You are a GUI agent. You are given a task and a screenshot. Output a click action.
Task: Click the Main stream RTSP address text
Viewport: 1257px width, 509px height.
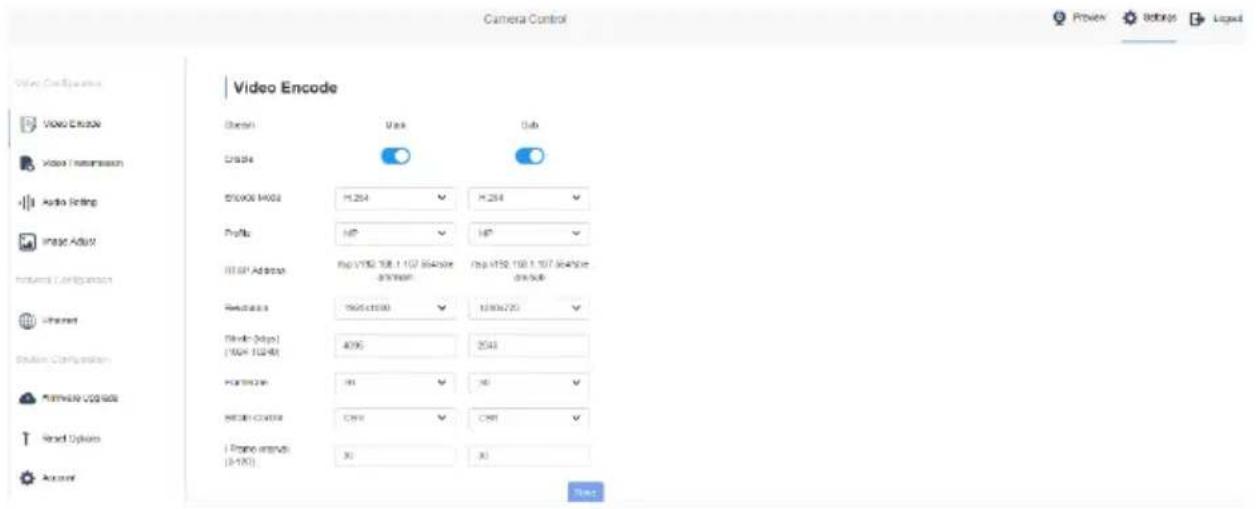tap(394, 271)
